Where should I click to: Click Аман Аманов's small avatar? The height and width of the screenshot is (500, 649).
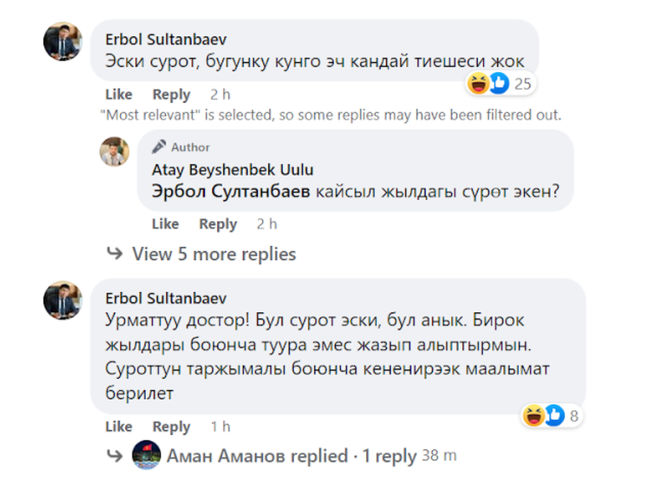click(x=145, y=456)
